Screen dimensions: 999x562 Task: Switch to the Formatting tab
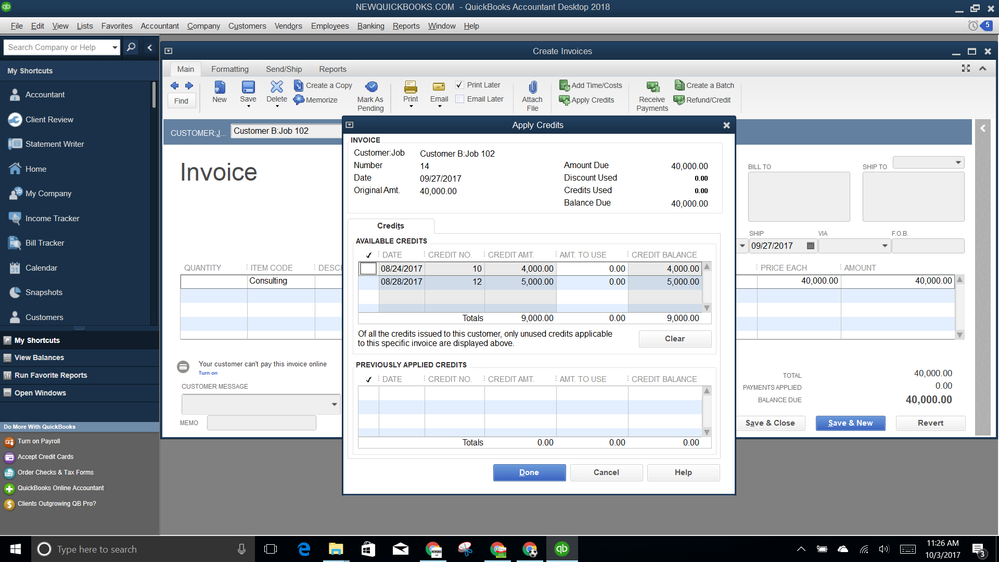tap(230, 69)
